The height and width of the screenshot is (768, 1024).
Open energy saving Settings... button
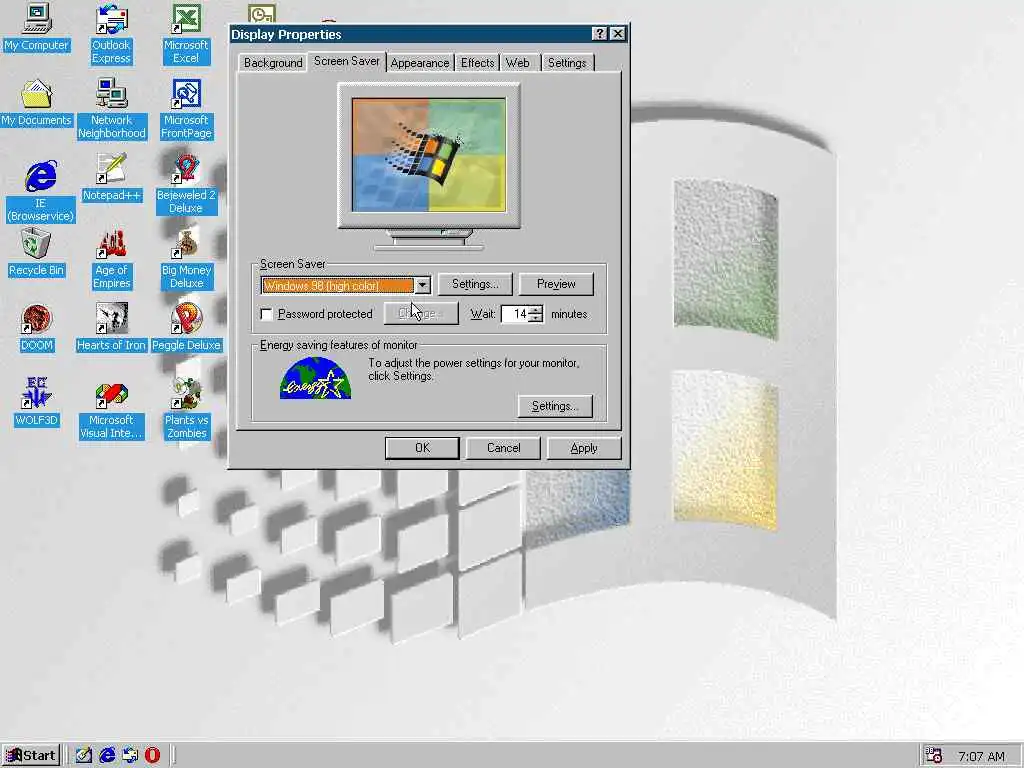tap(555, 406)
